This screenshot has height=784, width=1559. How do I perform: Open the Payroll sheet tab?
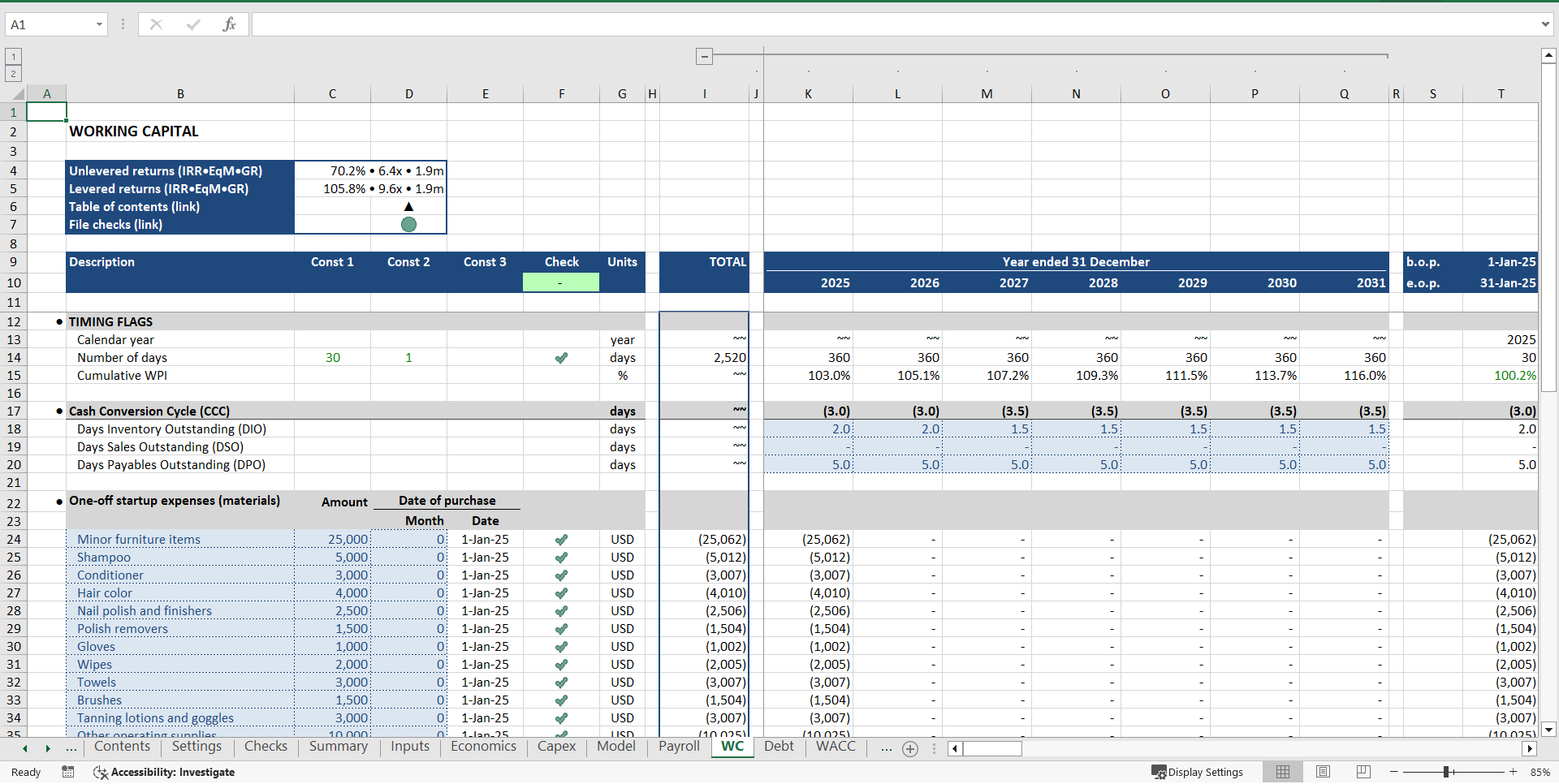coord(679,747)
